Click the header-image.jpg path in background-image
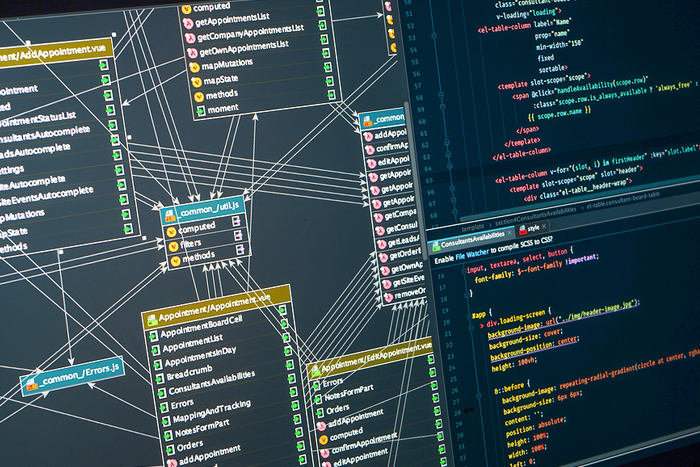Image resolution: width=700 pixels, height=467 pixels. tap(603, 305)
